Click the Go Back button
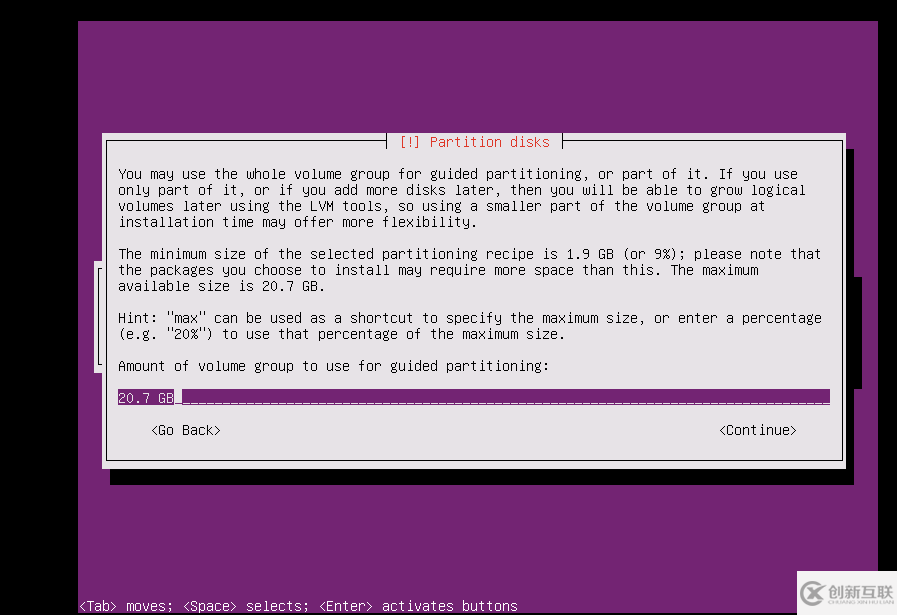Image resolution: width=897 pixels, height=615 pixels. (x=185, y=430)
